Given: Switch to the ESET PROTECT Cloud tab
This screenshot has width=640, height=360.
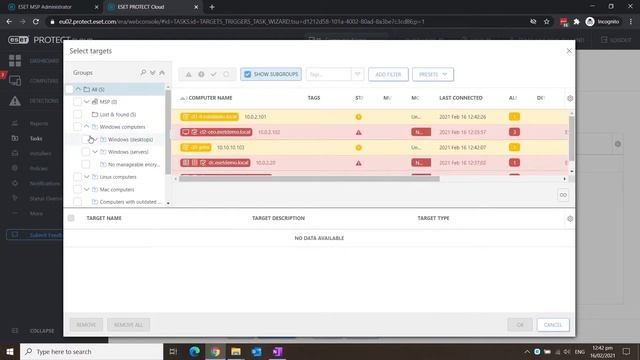Looking at the screenshot, I should pyautogui.click(x=152, y=7).
